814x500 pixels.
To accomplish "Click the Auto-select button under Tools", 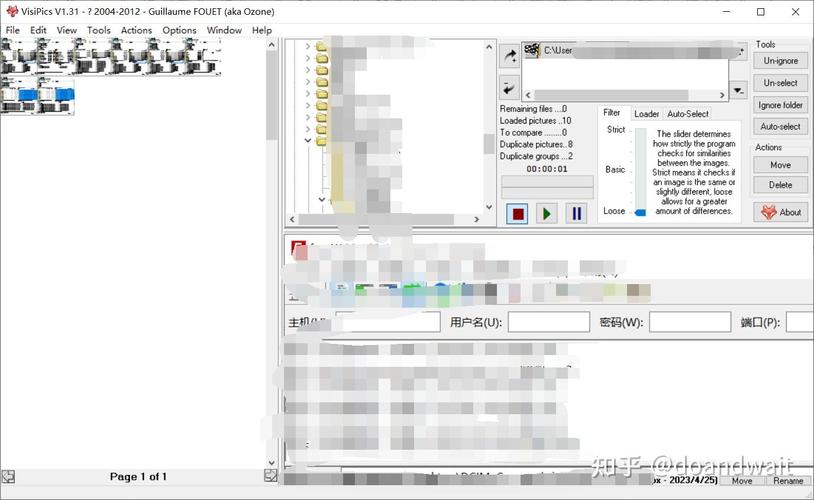I will 780,127.
